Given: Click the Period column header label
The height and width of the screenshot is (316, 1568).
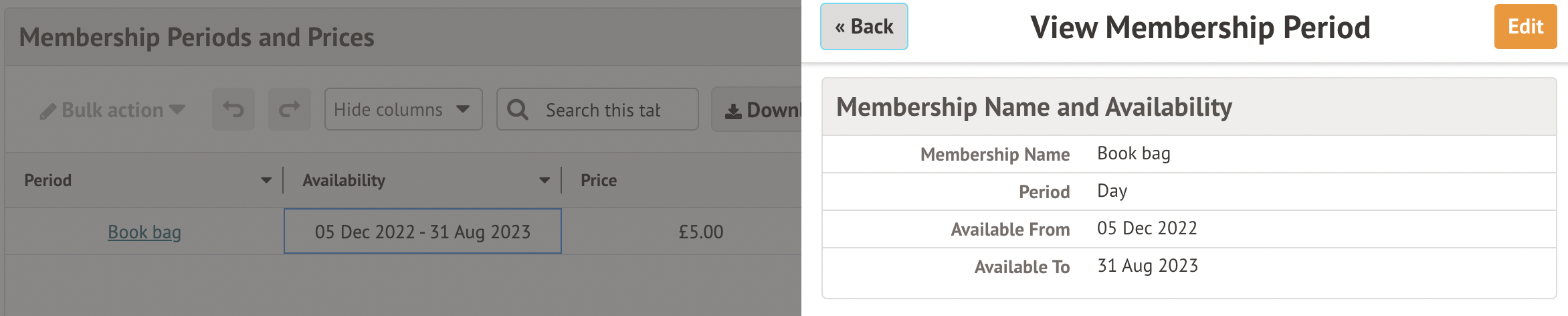Looking at the screenshot, I should pos(48,180).
